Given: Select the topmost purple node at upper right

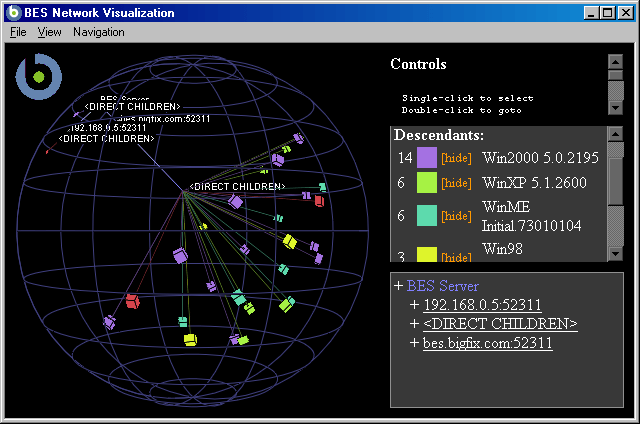Looking at the screenshot, I should point(299,138).
